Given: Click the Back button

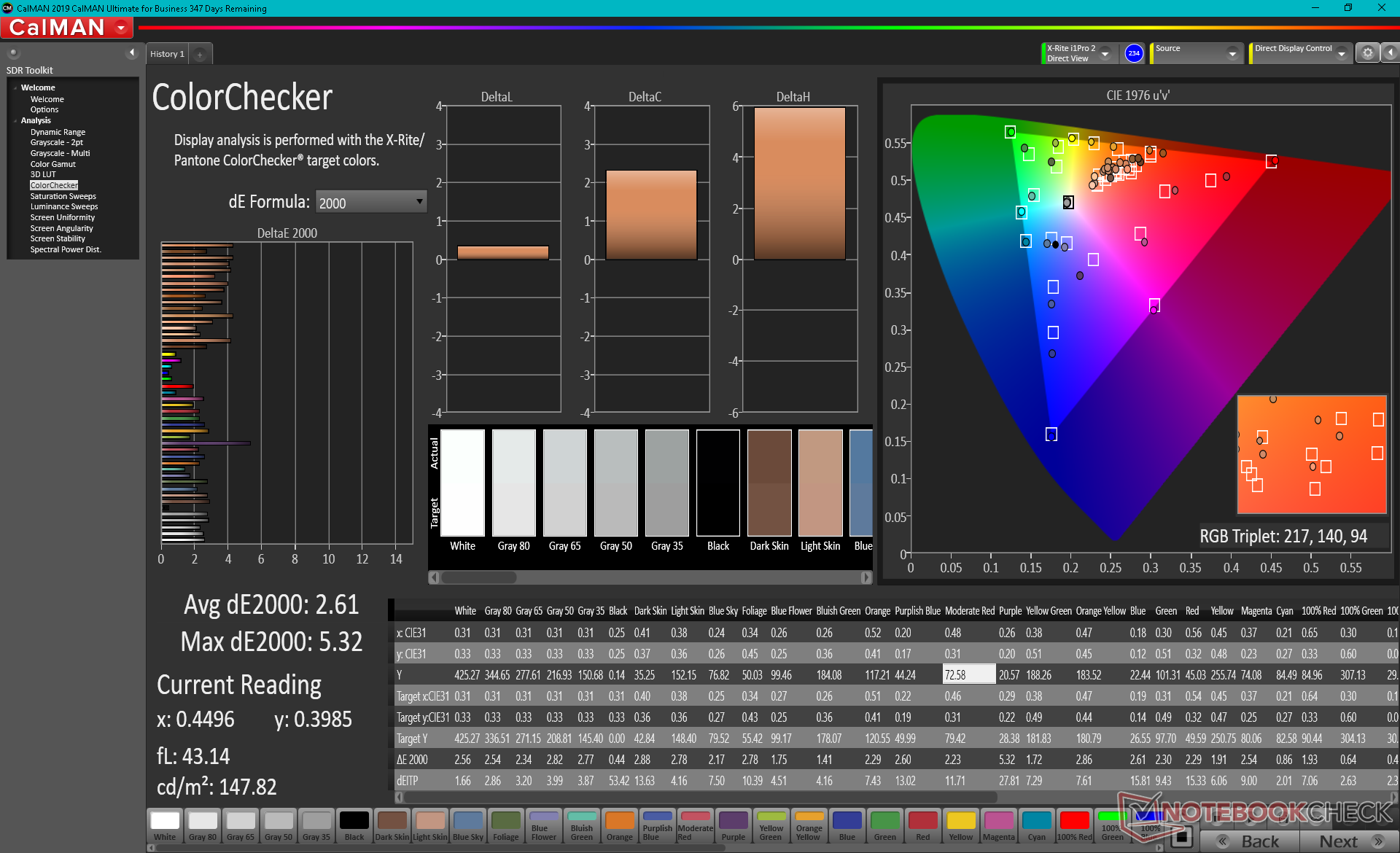Looking at the screenshot, I should [1250, 841].
